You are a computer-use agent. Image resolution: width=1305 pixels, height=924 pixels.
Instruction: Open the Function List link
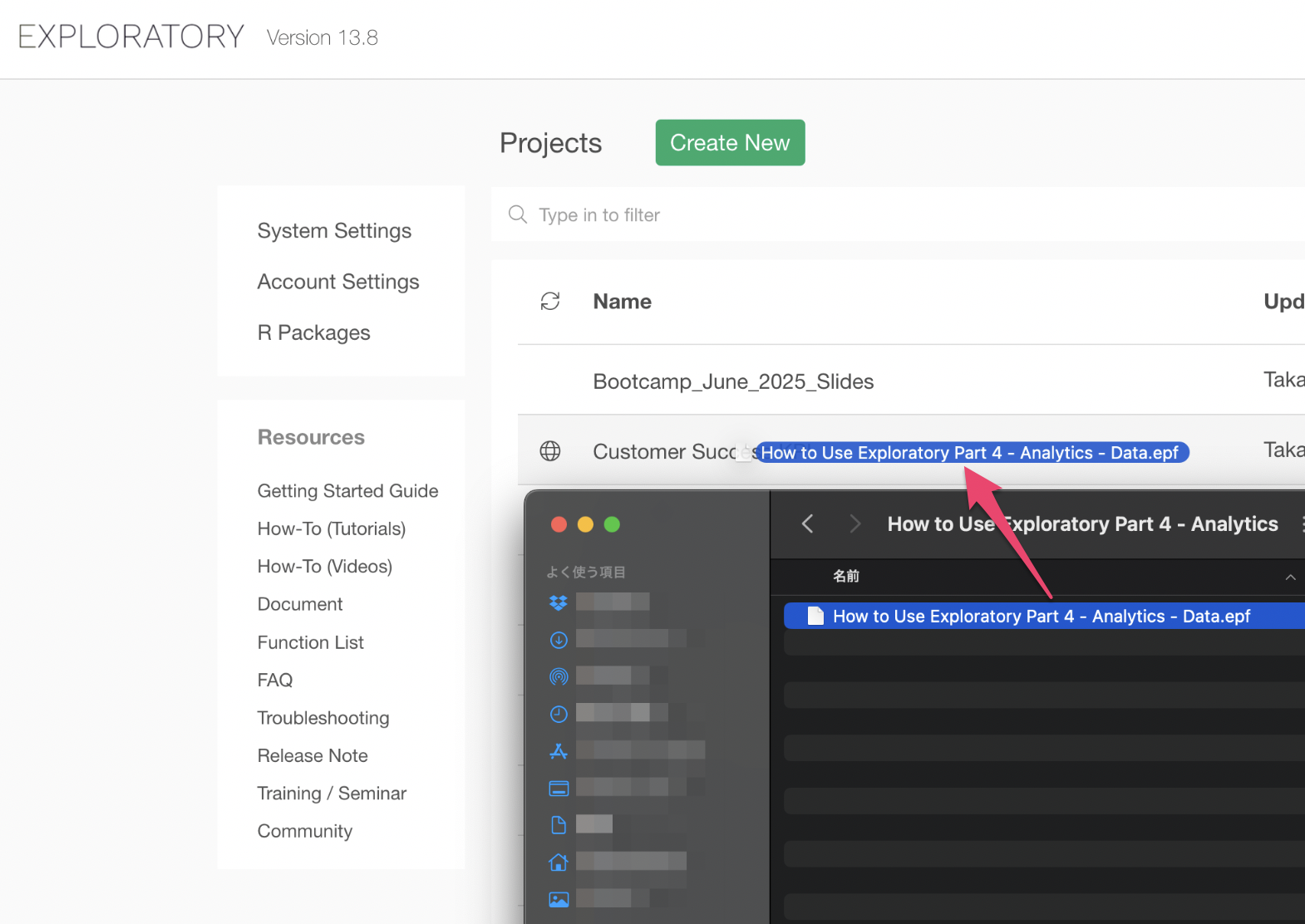click(311, 642)
